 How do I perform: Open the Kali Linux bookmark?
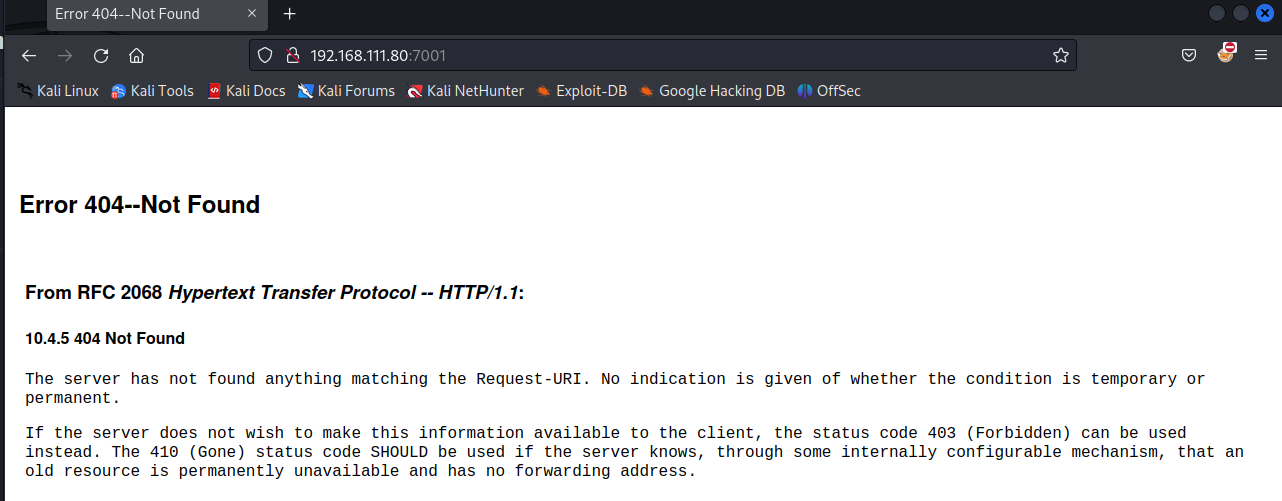(58, 91)
